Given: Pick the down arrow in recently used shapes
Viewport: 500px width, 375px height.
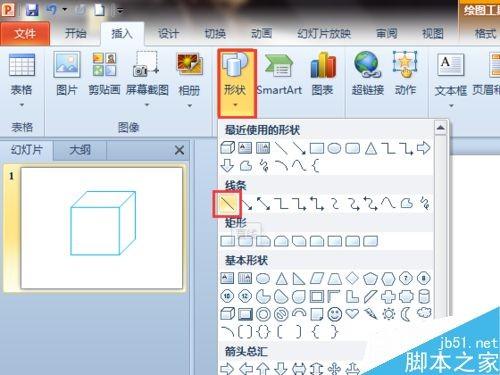Looking at the screenshot, I should coord(227,165).
